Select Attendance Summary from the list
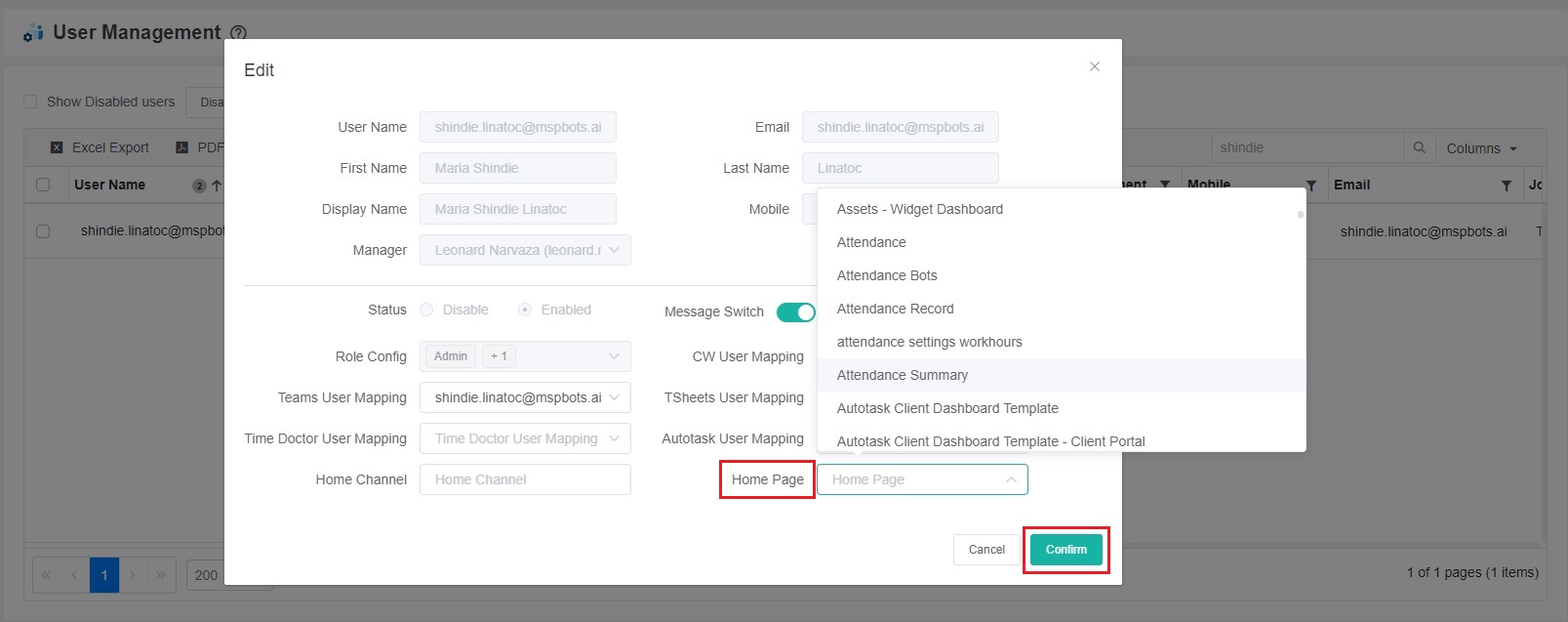The image size is (1568, 622). [902, 375]
